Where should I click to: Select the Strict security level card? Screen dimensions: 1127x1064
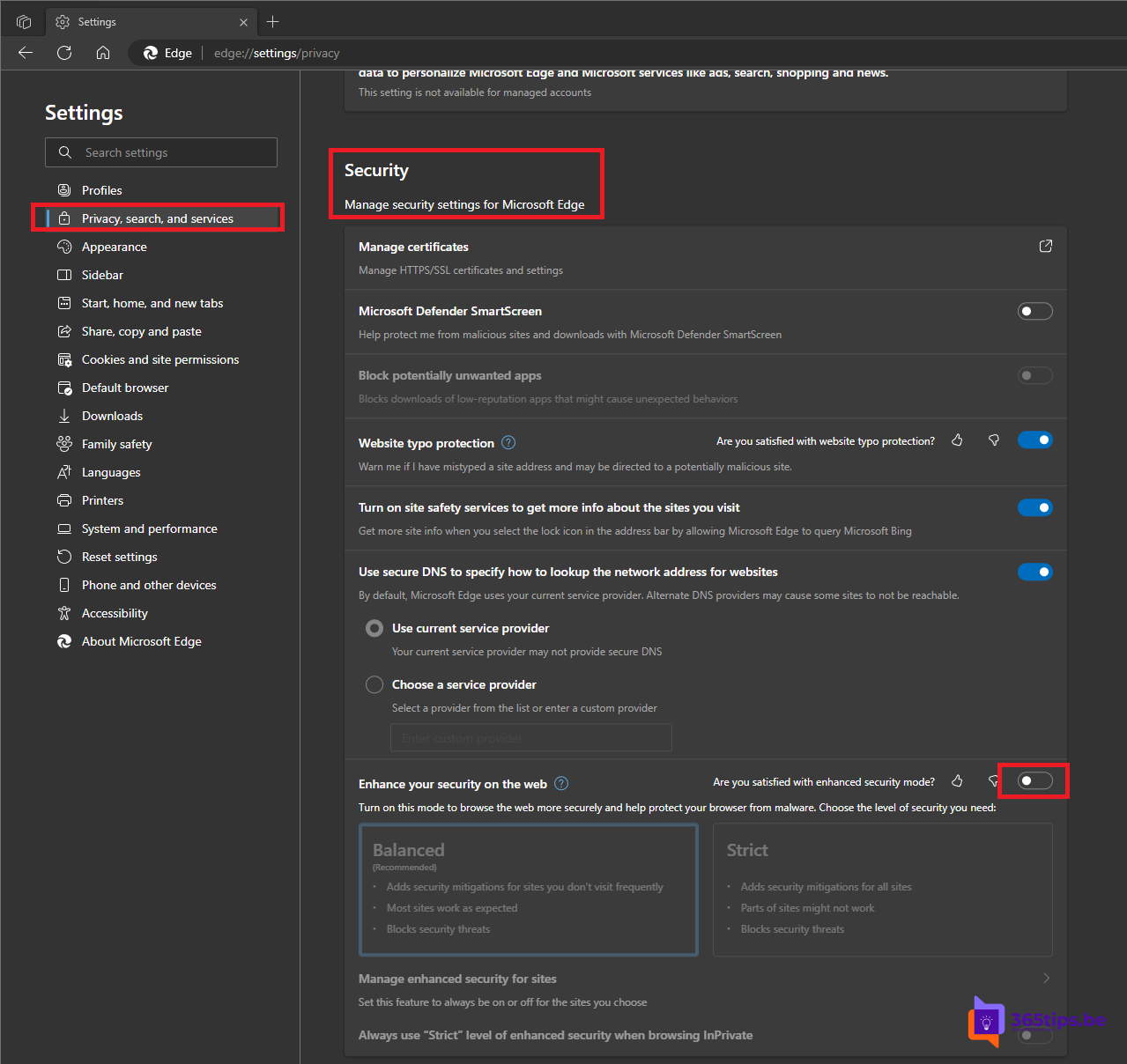(x=882, y=890)
